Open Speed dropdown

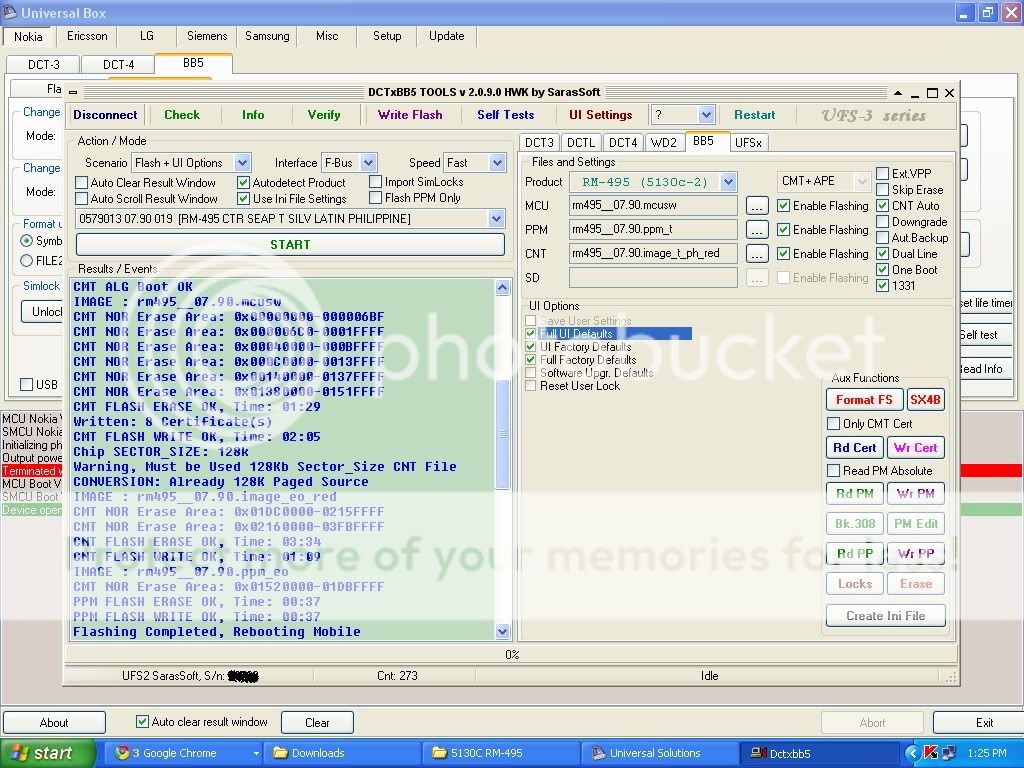[x=498, y=162]
